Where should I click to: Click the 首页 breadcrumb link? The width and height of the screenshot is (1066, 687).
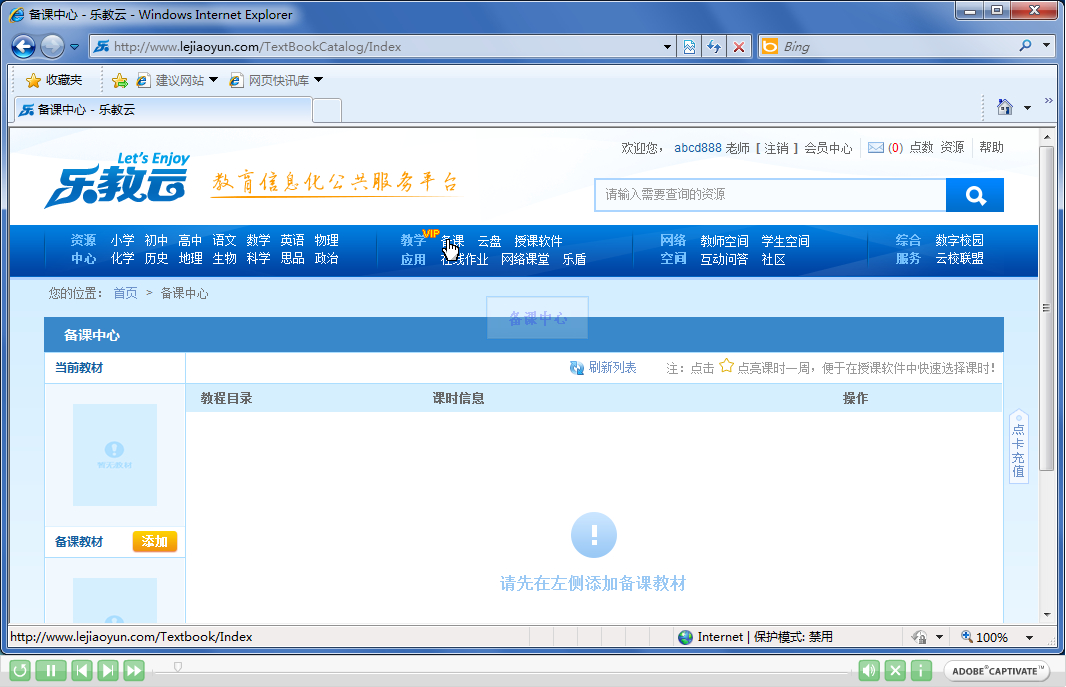coord(125,293)
